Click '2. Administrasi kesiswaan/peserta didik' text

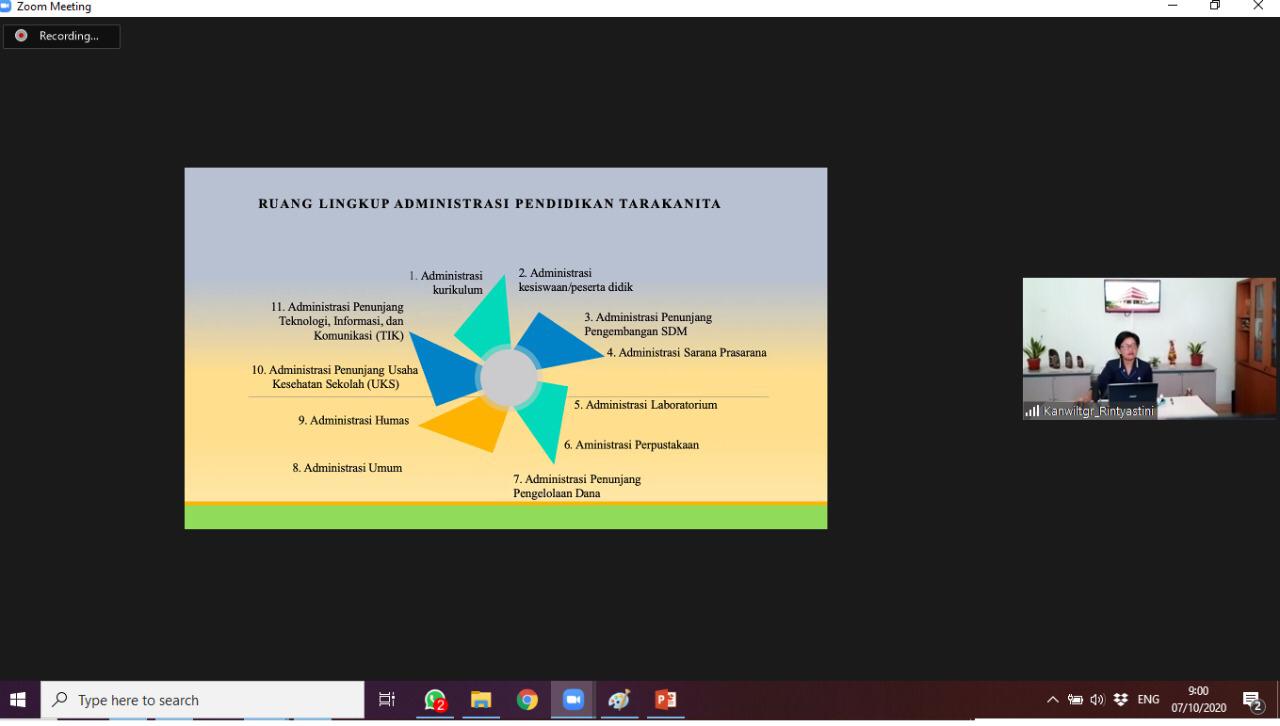575,280
